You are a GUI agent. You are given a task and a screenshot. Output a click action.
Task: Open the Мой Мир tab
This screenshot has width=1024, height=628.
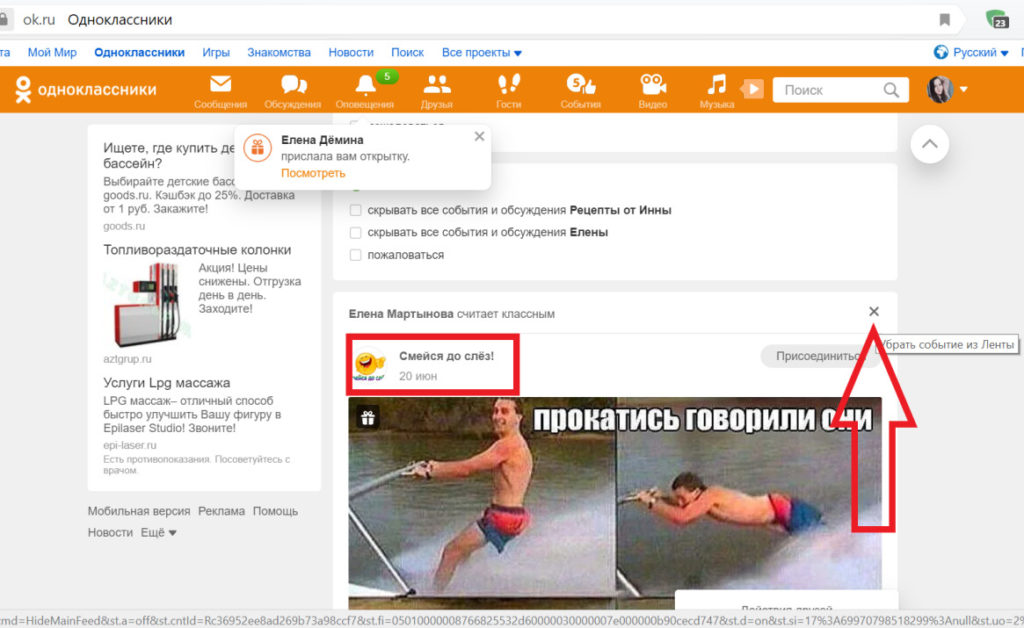coord(52,53)
